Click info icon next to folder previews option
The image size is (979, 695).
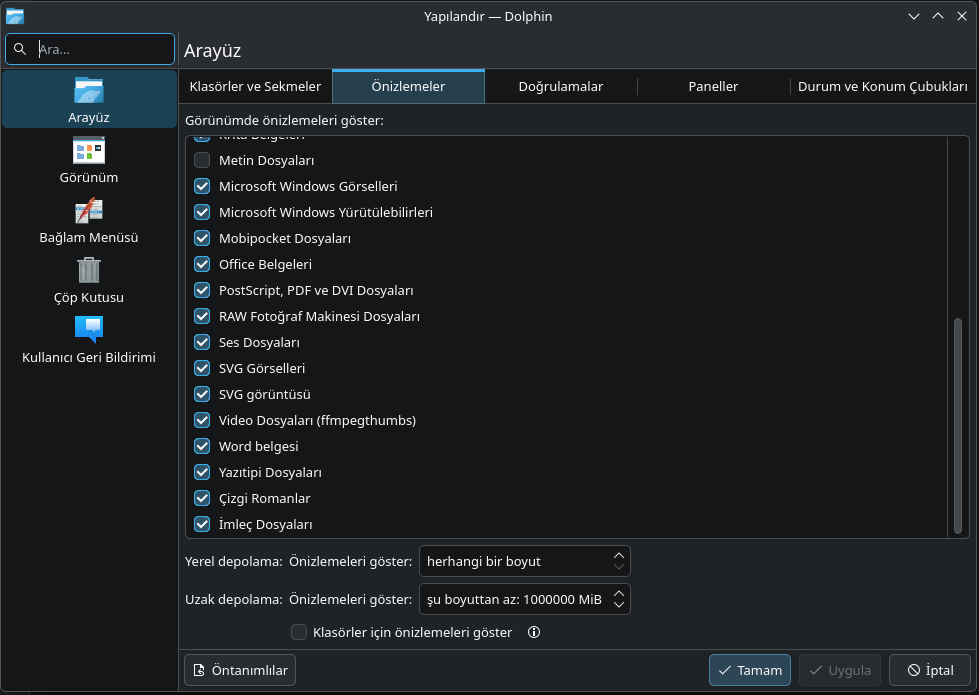[x=534, y=632]
